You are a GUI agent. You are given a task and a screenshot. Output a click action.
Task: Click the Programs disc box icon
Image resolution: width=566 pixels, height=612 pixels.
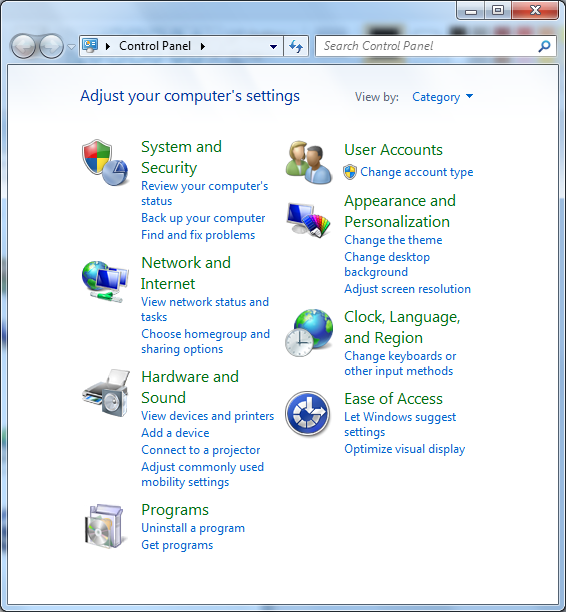[x=104, y=527]
